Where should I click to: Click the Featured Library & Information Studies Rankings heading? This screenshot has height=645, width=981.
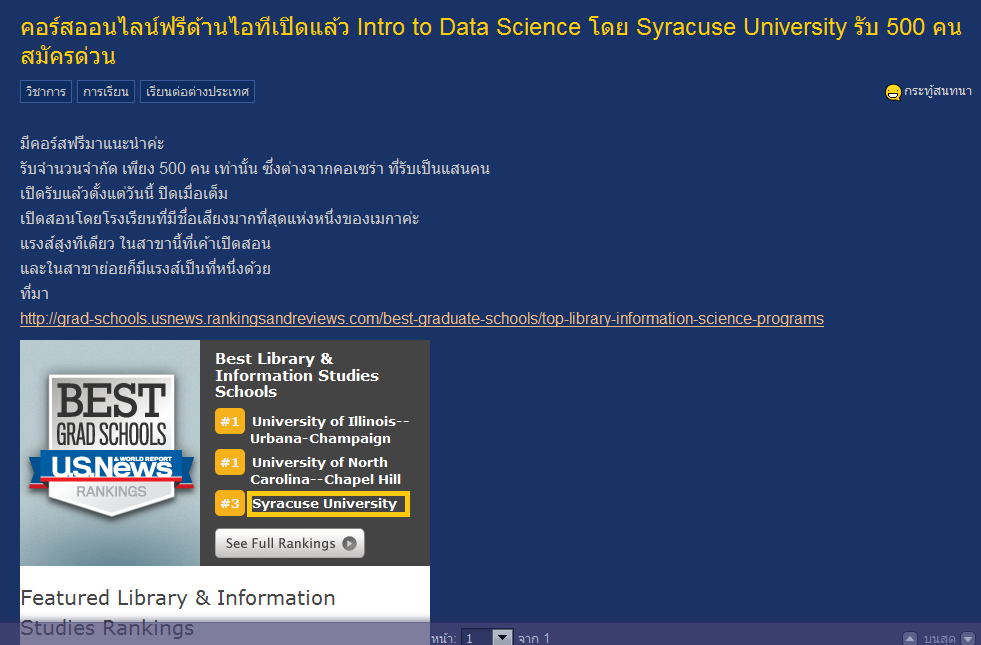(x=178, y=612)
